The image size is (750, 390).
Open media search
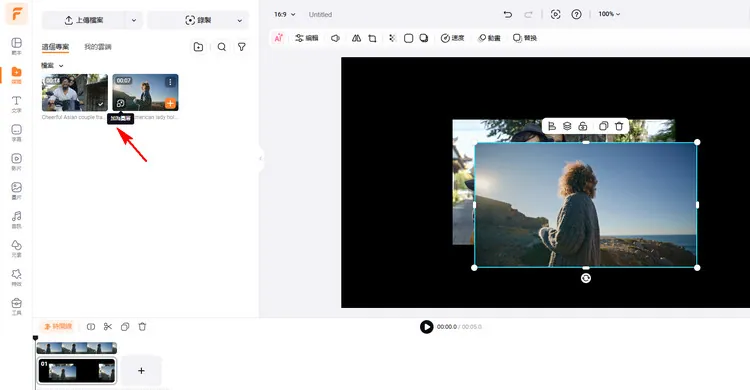pos(222,47)
